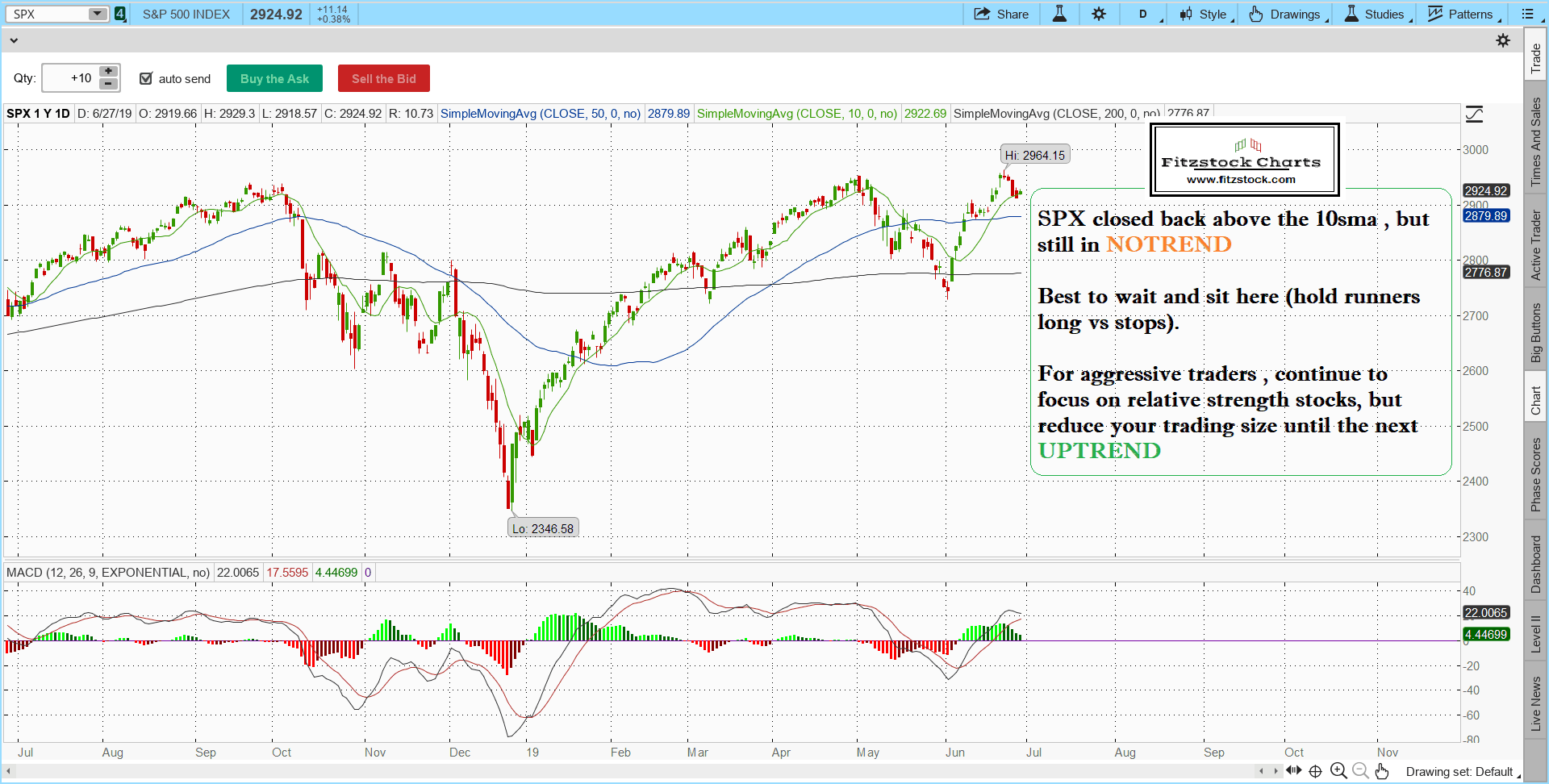Click the chart scale curve icon

pyautogui.click(x=1474, y=115)
